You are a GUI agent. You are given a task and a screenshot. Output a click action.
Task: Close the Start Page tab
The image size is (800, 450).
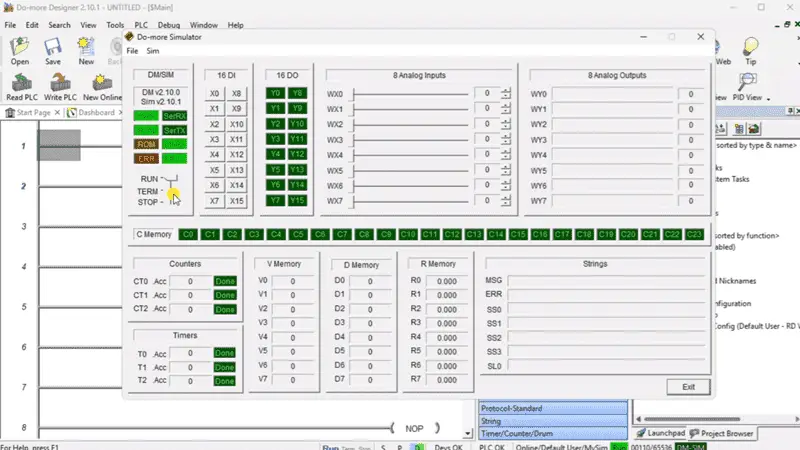[57, 113]
